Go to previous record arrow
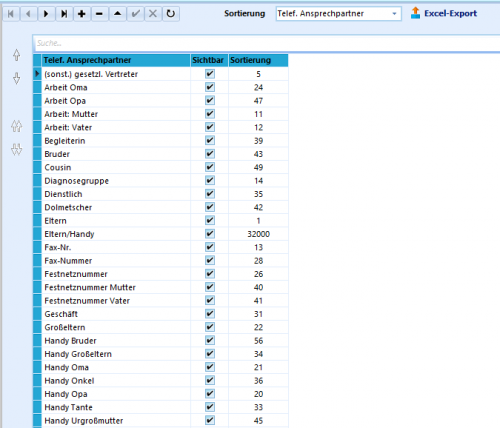 29,14
